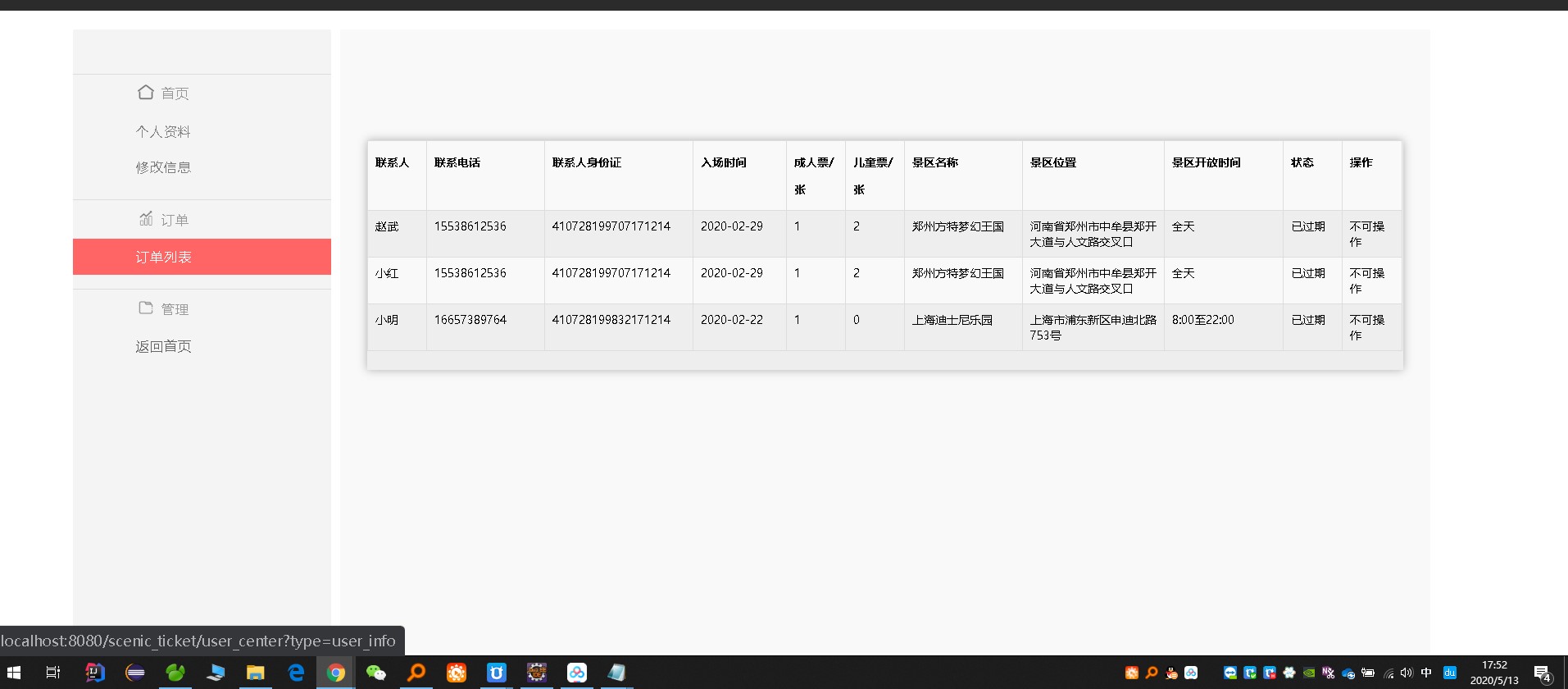Click the chart icon beside 订单
The height and width of the screenshot is (689, 1568).
146,219
